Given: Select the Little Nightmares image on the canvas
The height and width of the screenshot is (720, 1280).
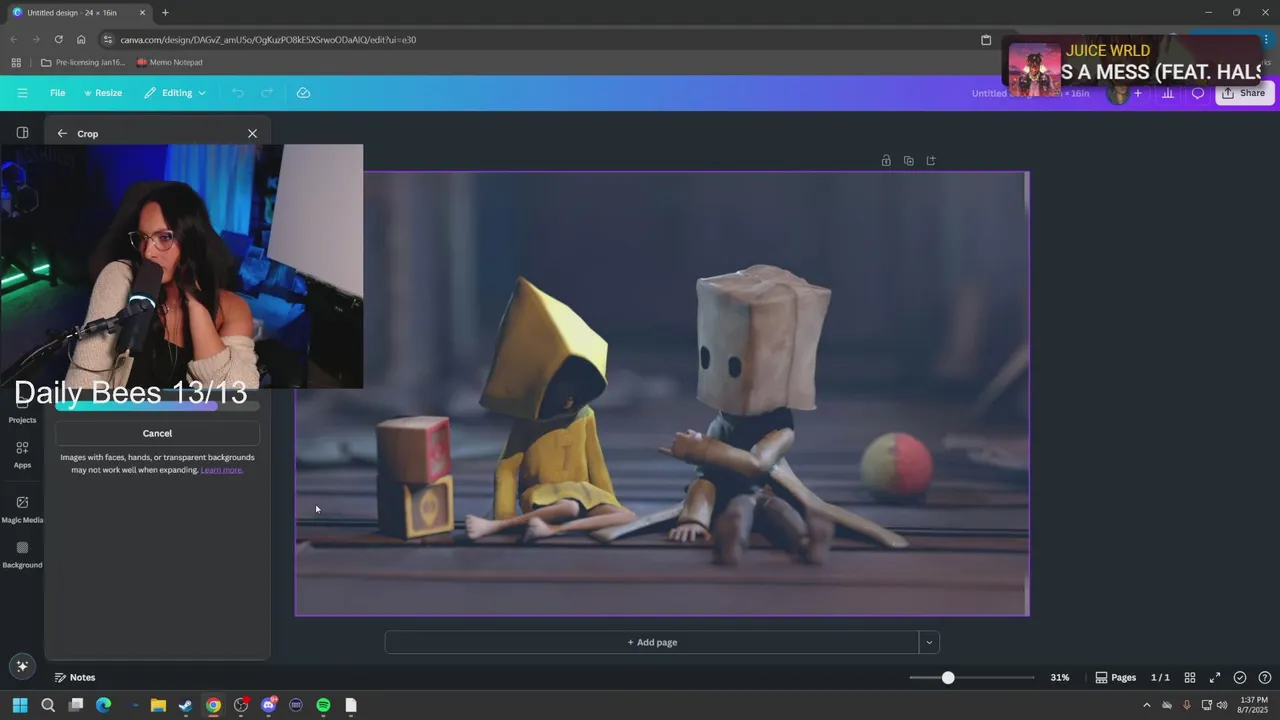Looking at the screenshot, I should [x=662, y=393].
